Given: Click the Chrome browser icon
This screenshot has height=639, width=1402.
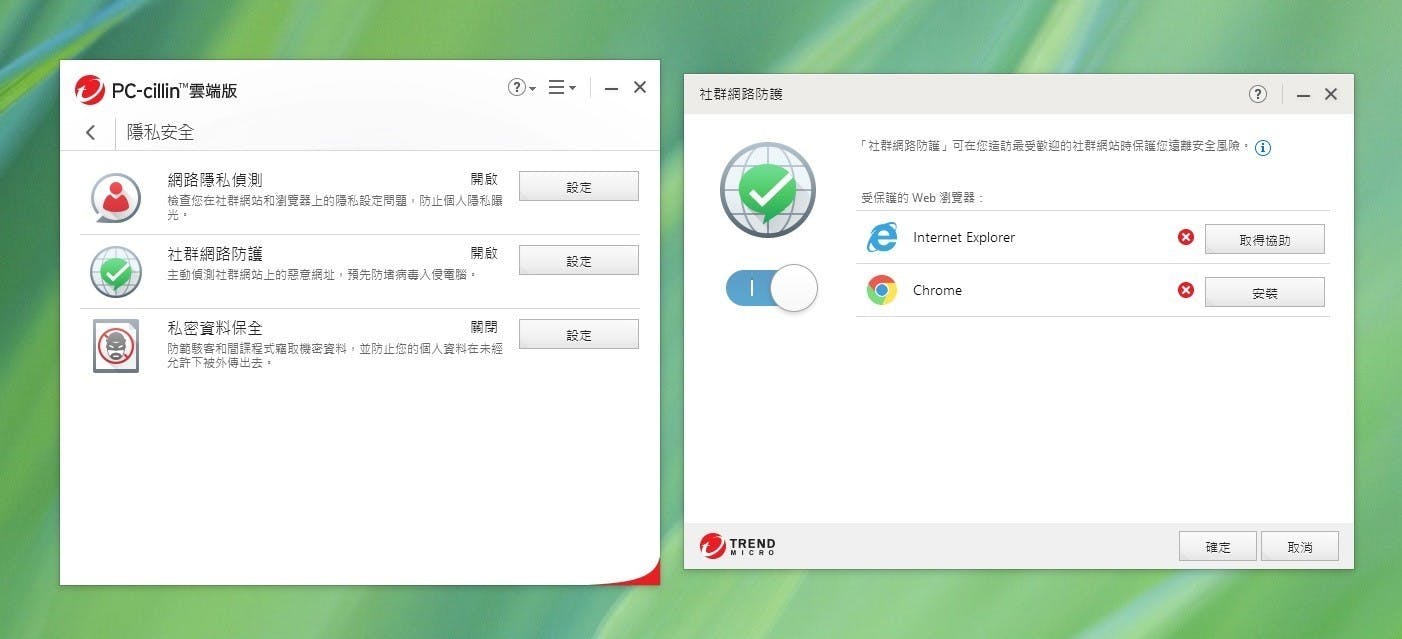Looking at the screenshot, I should [882, 290].
